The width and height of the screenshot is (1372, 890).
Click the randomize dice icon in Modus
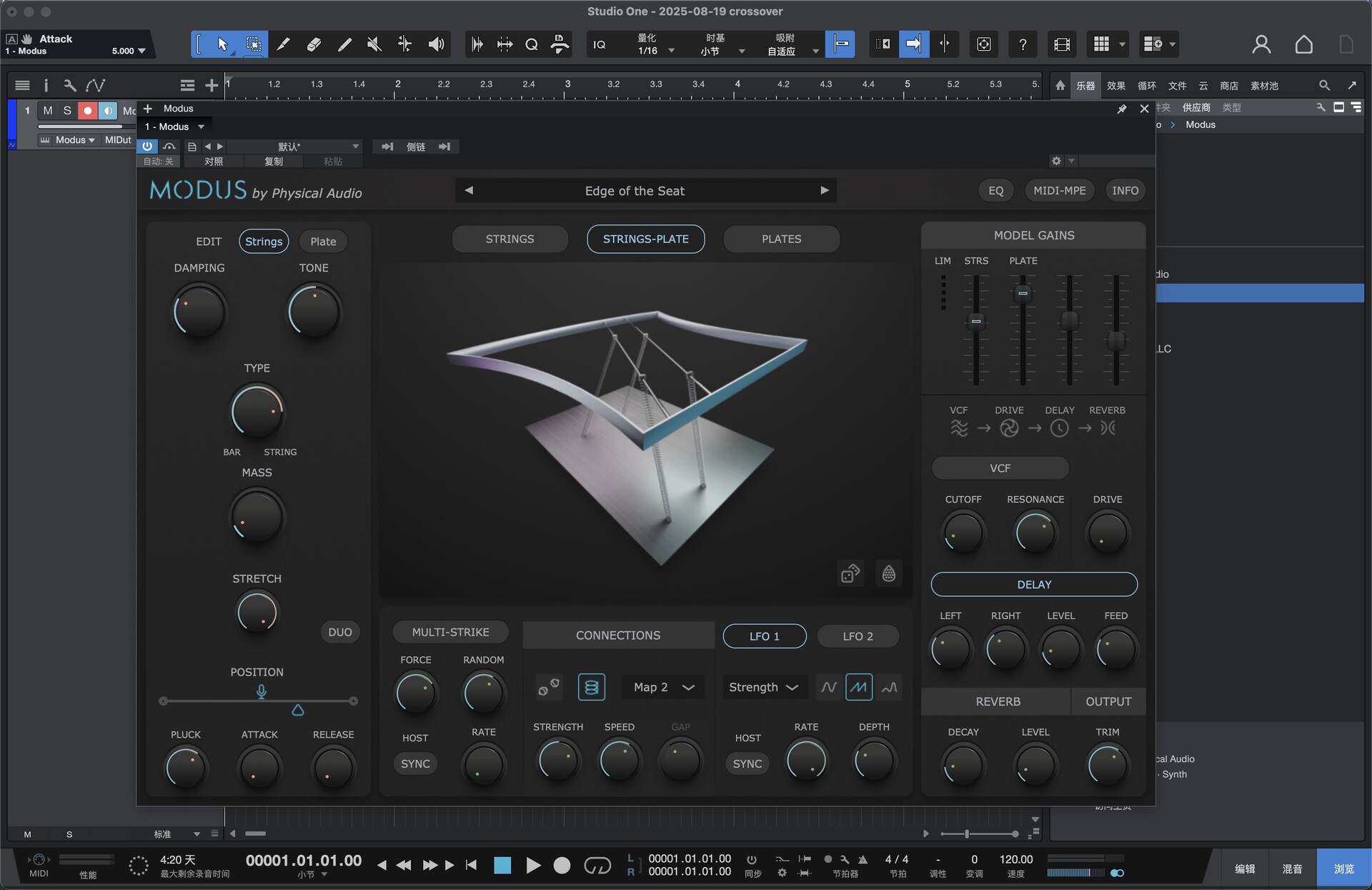click(x=850, y=573)
